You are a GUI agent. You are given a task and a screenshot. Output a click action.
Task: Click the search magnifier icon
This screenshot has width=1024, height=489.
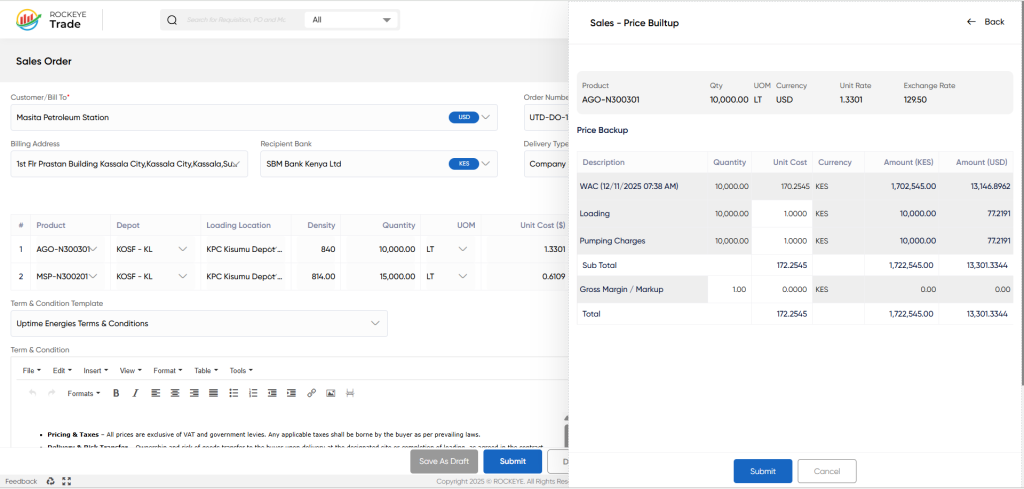coord(172,20)
